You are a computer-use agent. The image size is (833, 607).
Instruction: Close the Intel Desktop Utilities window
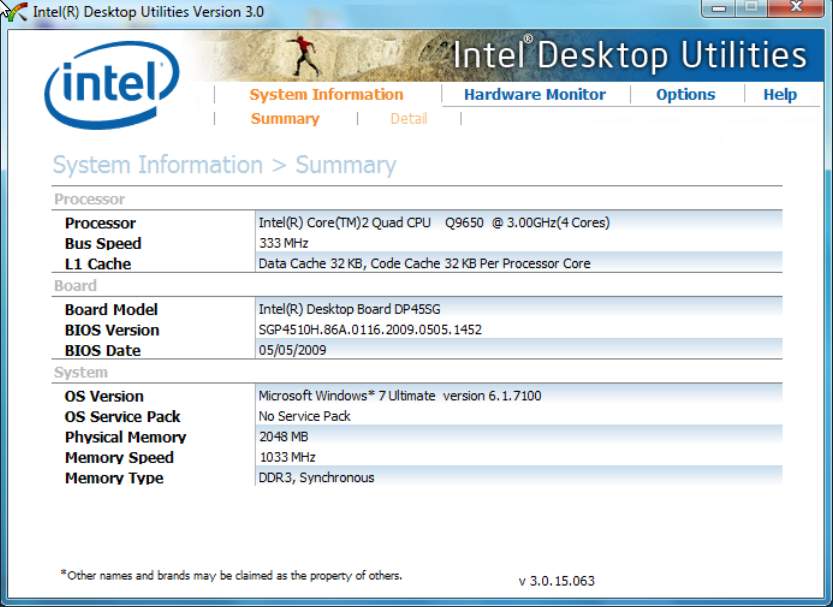pos(795,8)
